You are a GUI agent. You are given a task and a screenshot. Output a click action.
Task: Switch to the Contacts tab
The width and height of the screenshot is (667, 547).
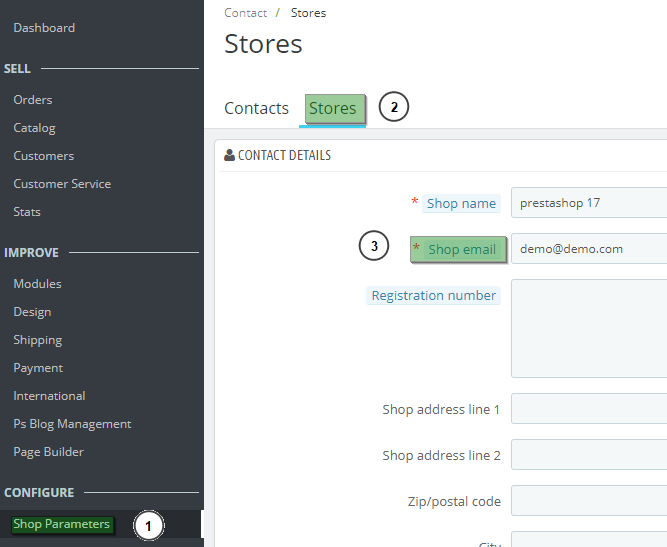256,108
